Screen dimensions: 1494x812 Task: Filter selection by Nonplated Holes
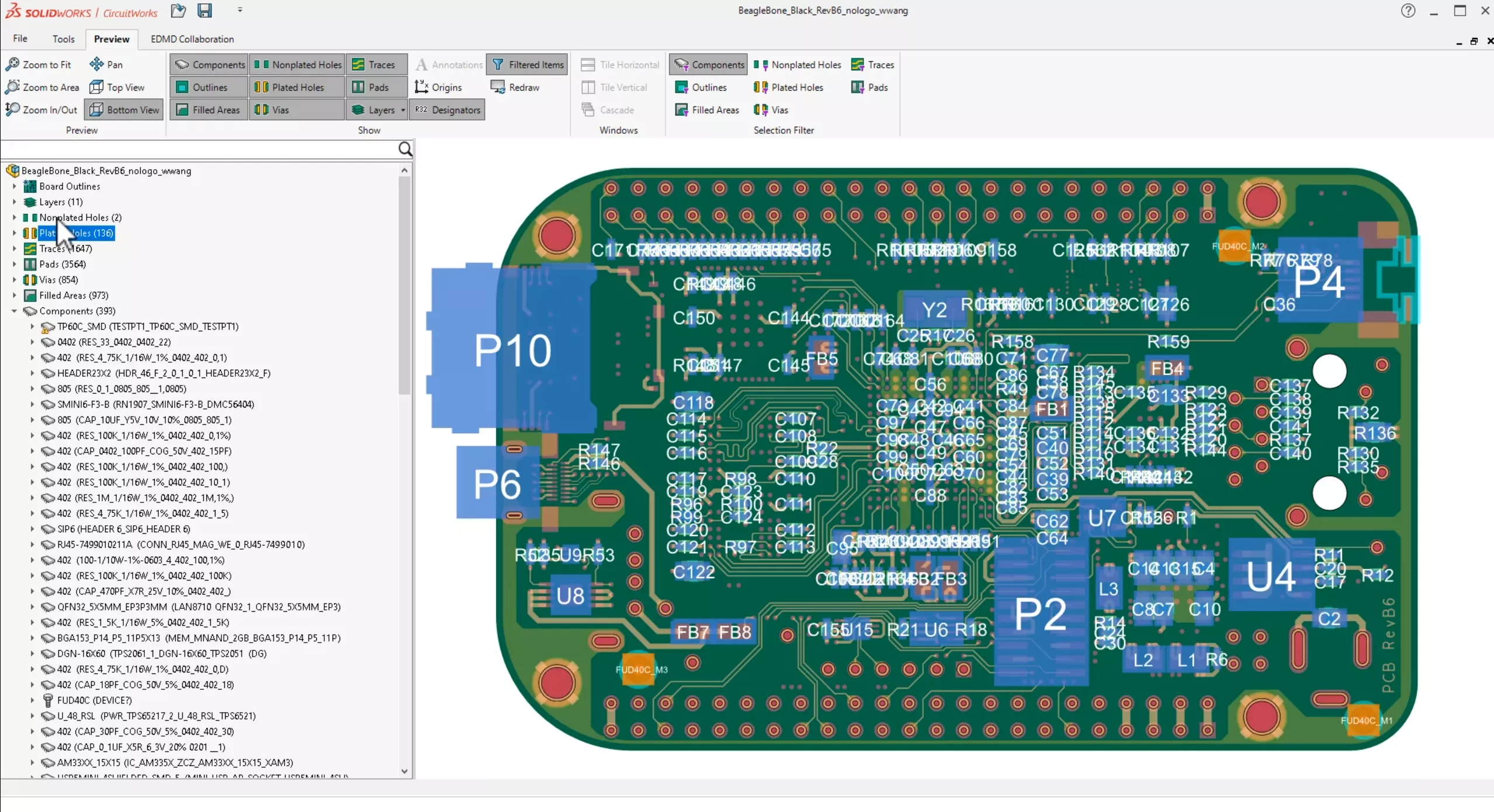click(797, 65)
